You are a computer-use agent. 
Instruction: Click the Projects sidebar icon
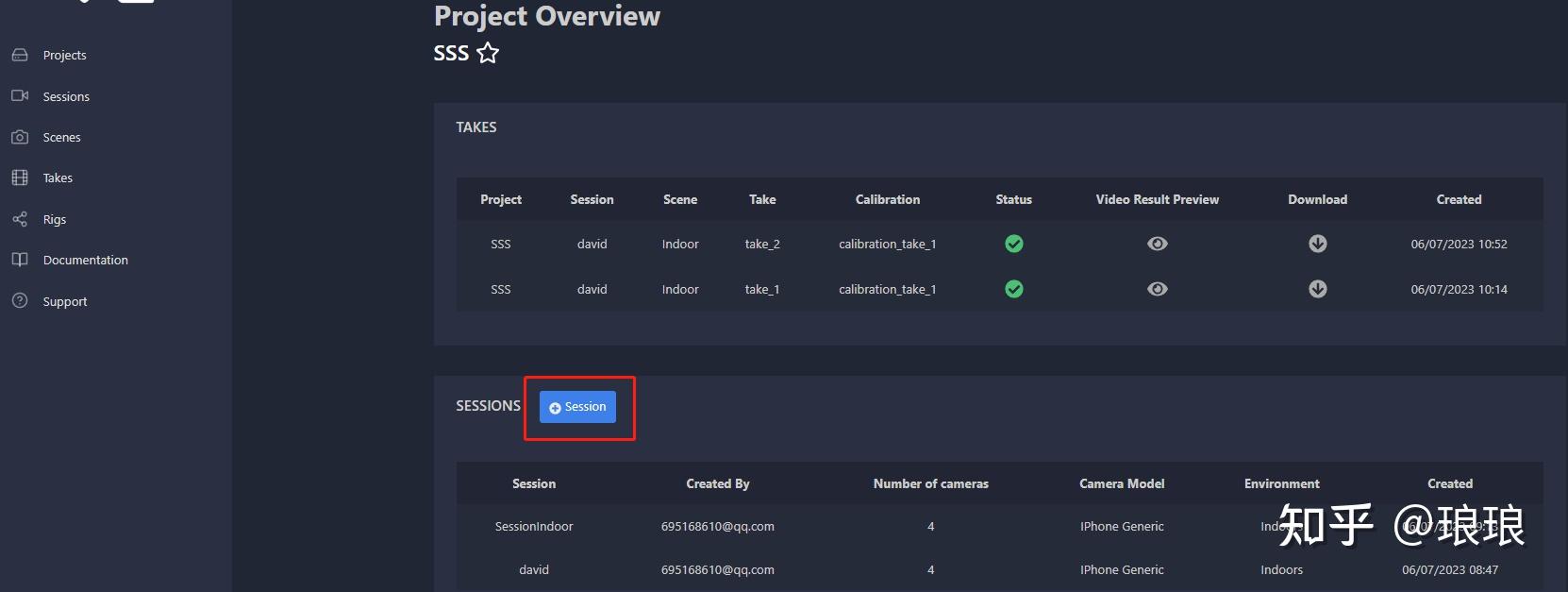click(x=20, y=55)
